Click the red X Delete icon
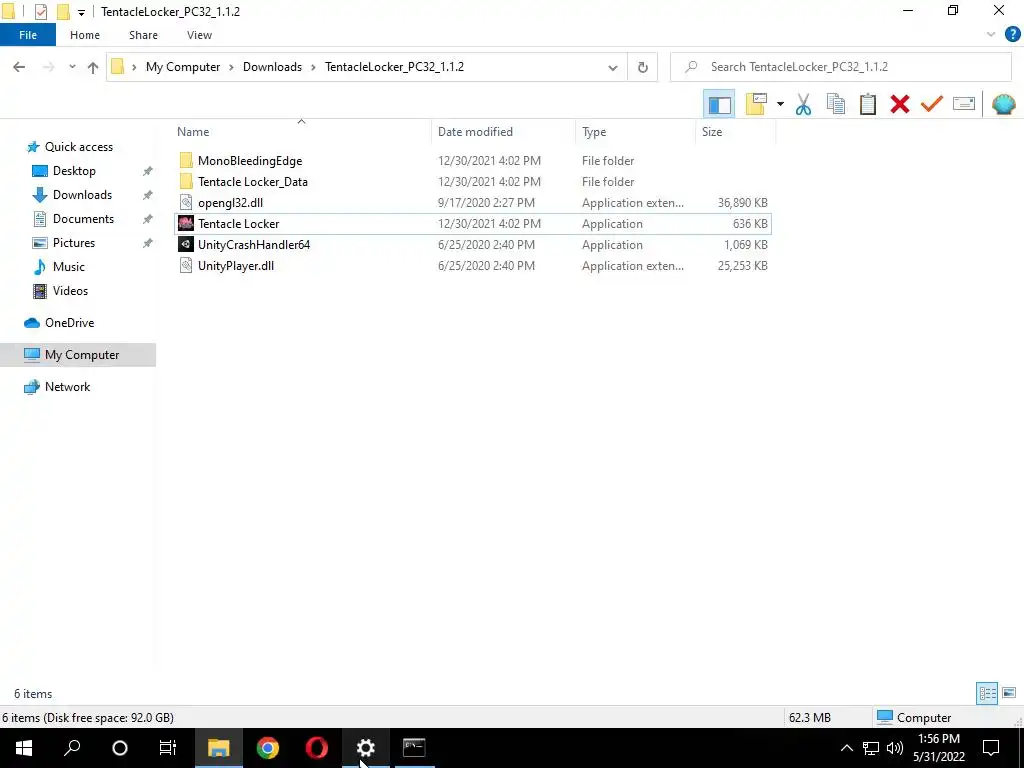1024x768 pixels. pos(900,104)
